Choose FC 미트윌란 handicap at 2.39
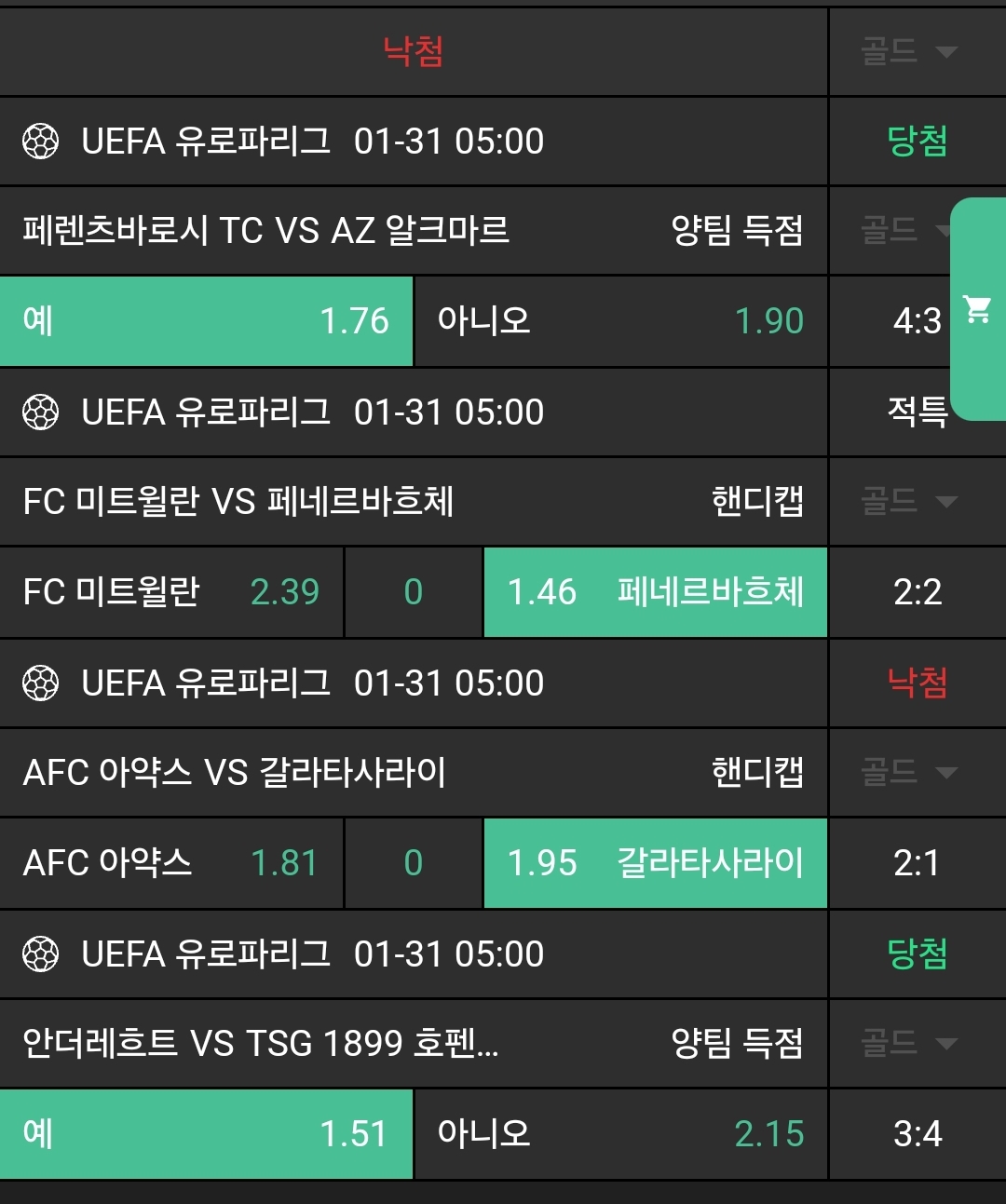 [x=171, y=592]
